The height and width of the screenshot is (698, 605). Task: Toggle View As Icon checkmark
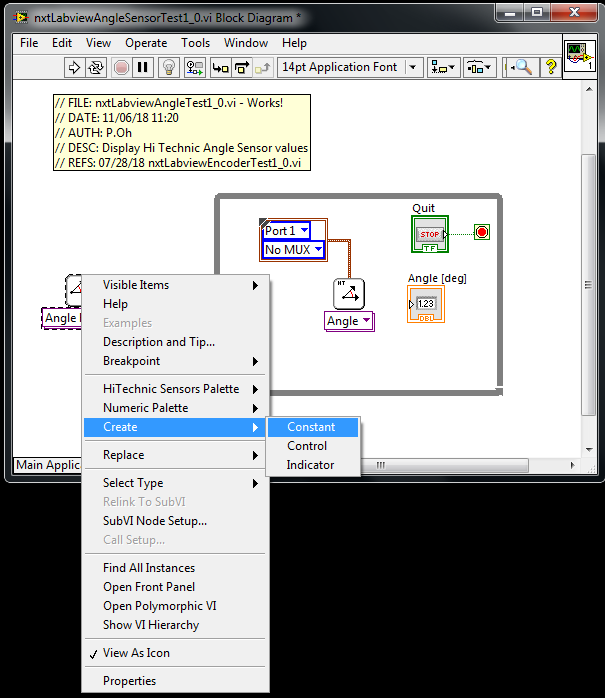coord(176,653)
